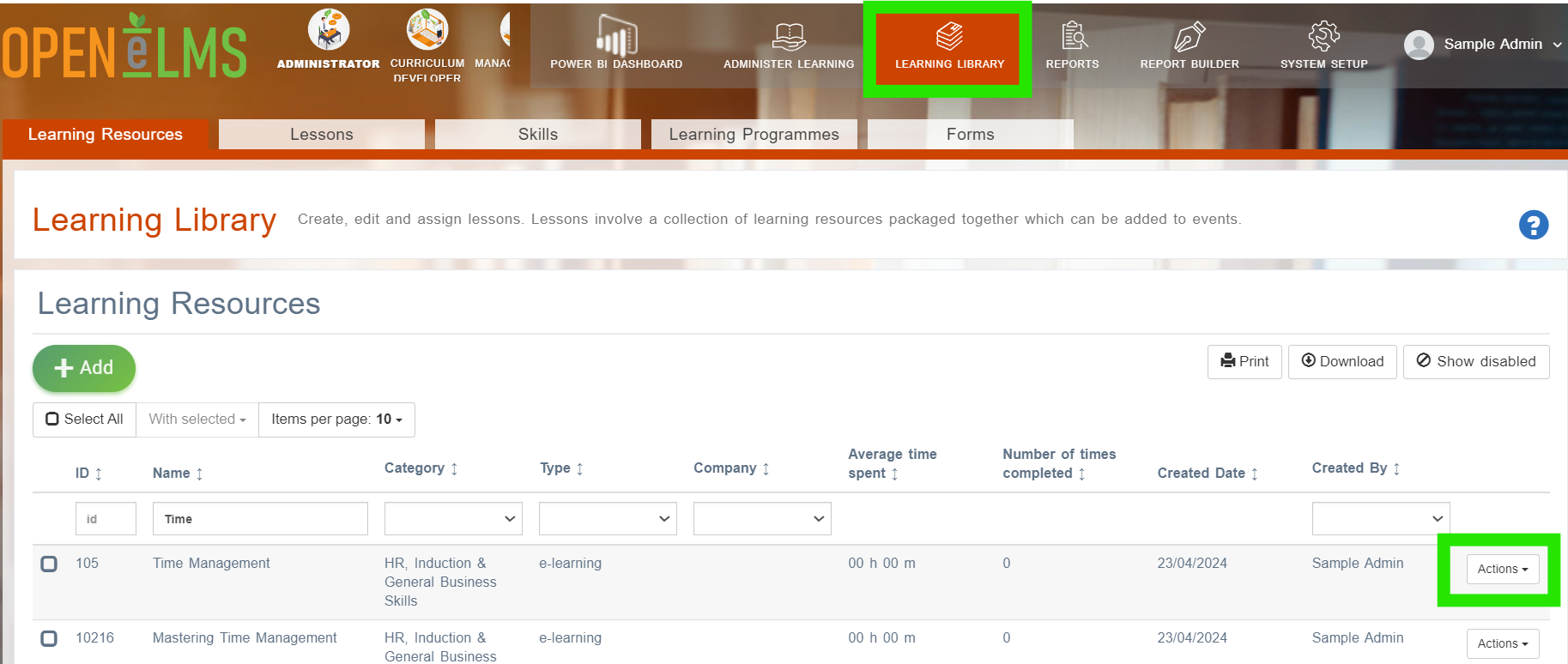Screen dimensions: 1568x664
Task: Select the Administrator role icon
Action: click(x=329, y=30)
